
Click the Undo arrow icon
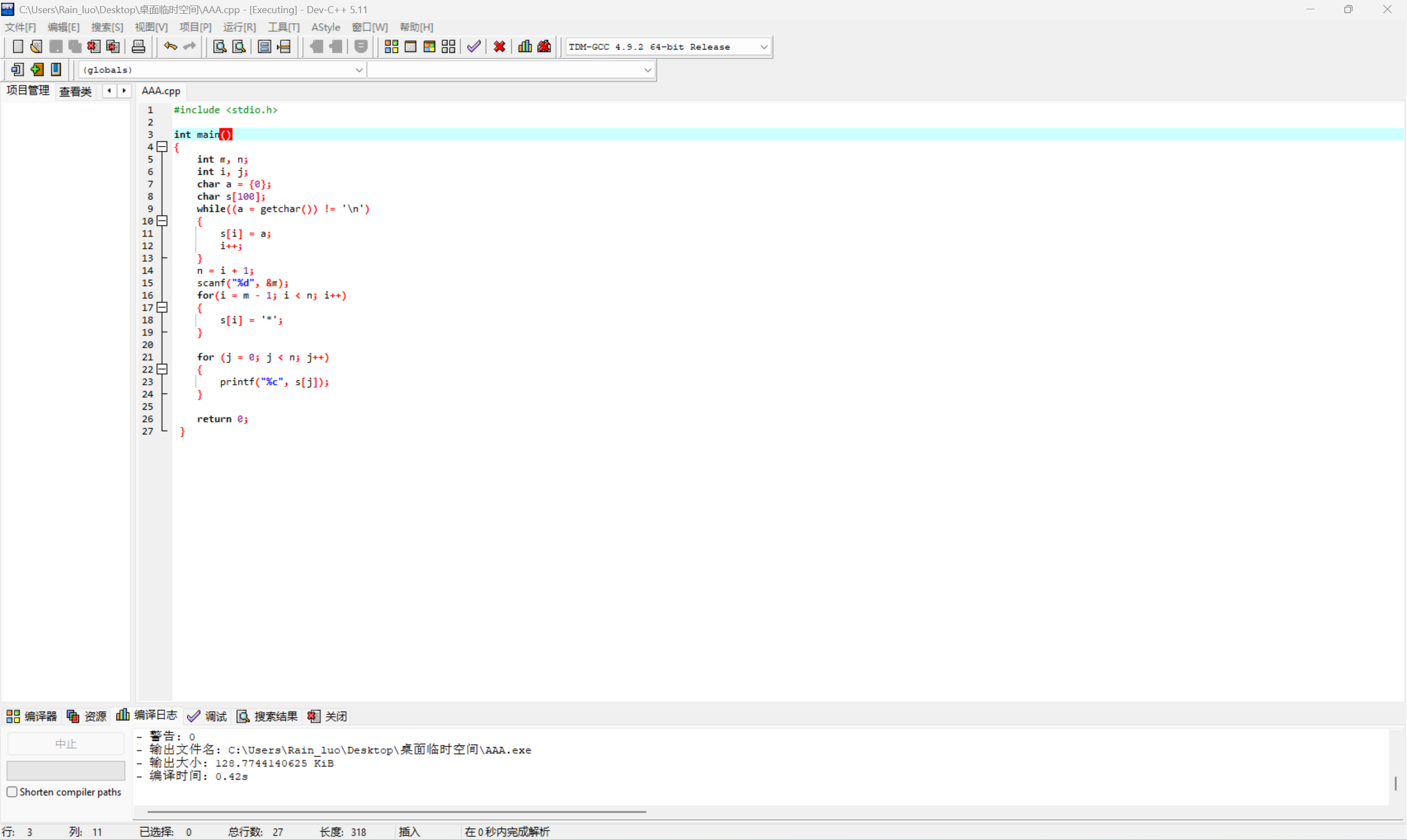(x=170, y=46)
